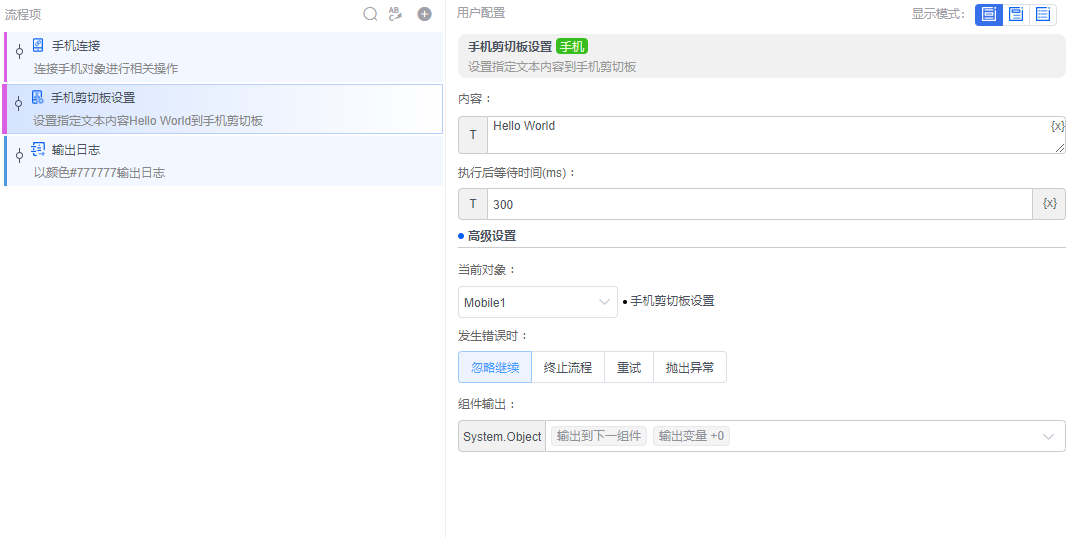
Task: Click the T type button beside 内容 field
Action: [x=472, y=135]
